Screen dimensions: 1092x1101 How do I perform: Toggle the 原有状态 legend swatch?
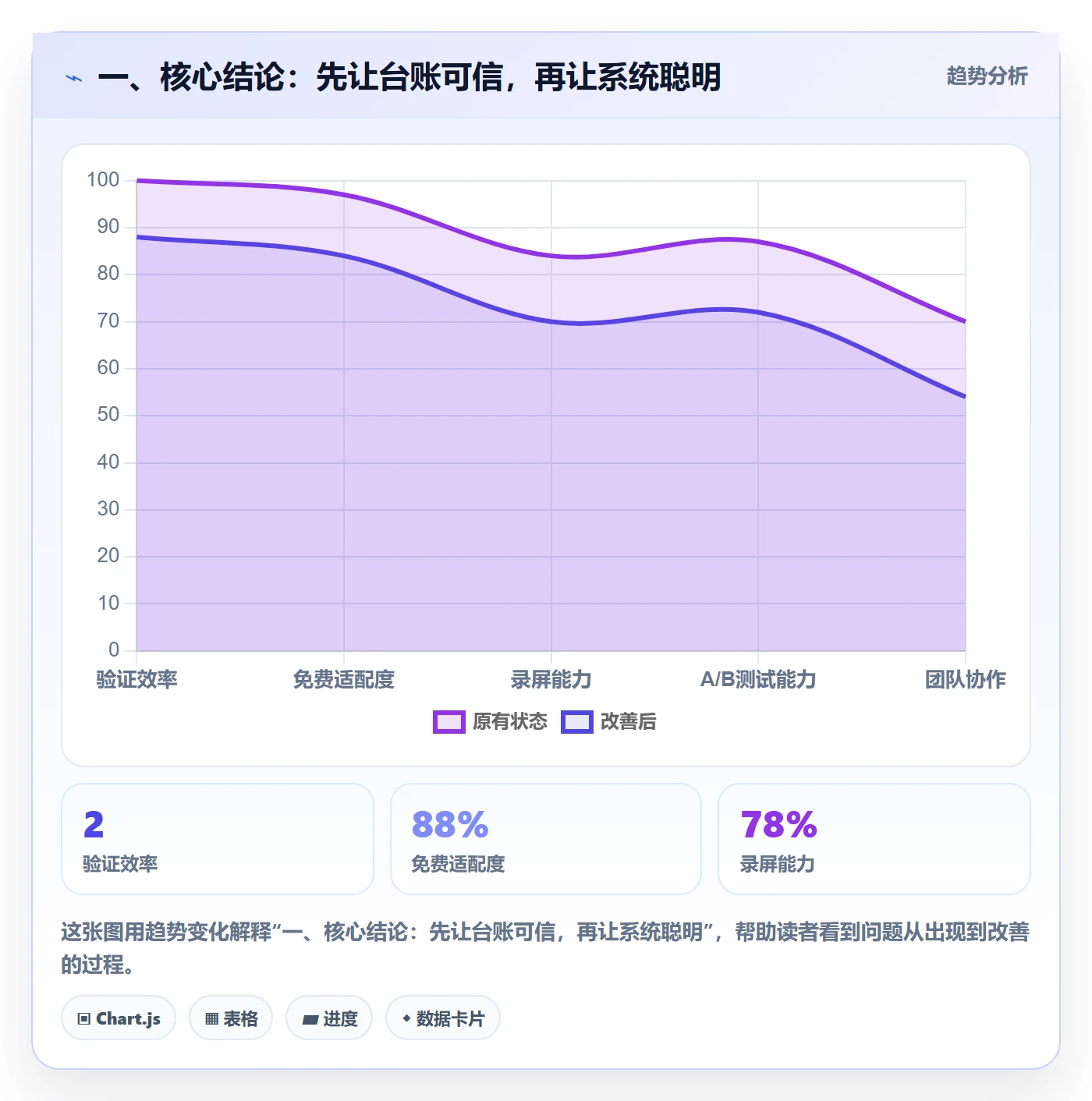(x=448, y=722)
